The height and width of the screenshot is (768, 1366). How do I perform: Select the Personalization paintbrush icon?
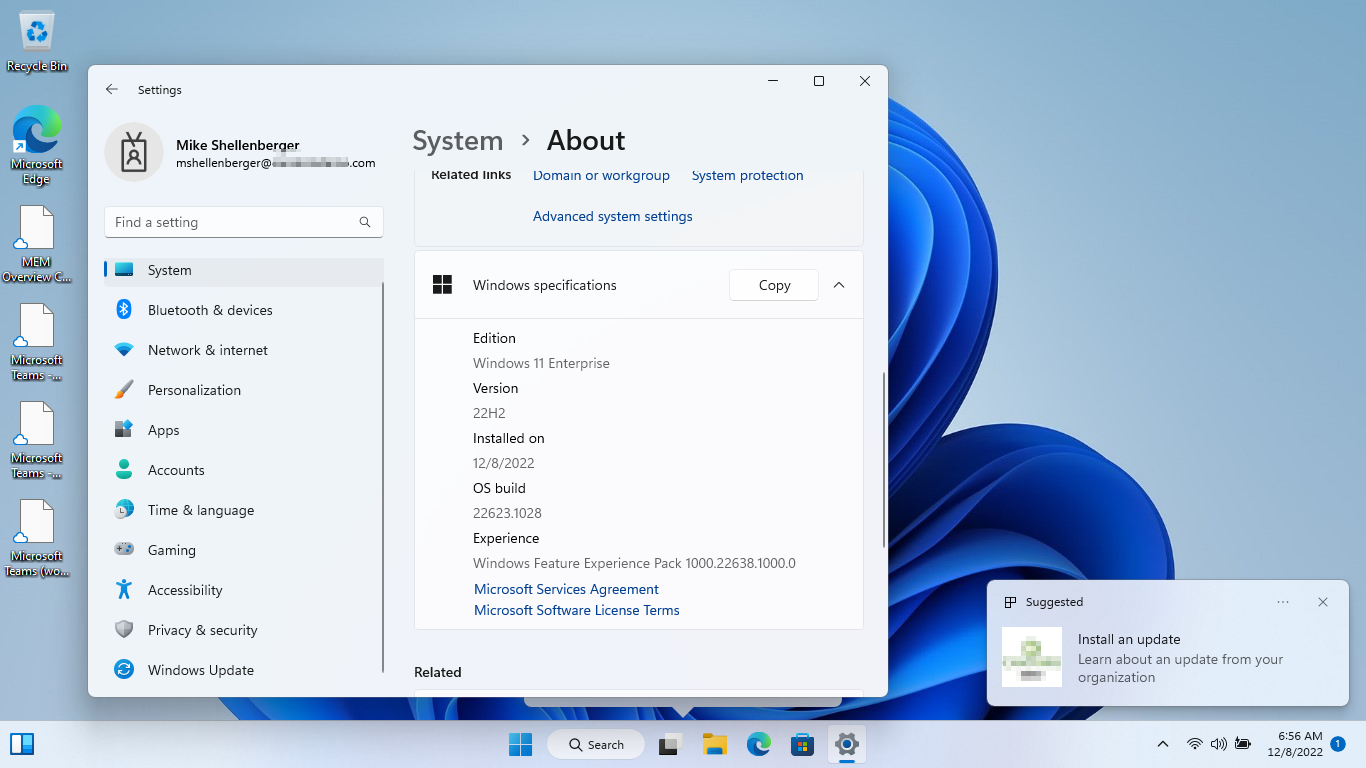pyautogui.click(x=124, y=390)
